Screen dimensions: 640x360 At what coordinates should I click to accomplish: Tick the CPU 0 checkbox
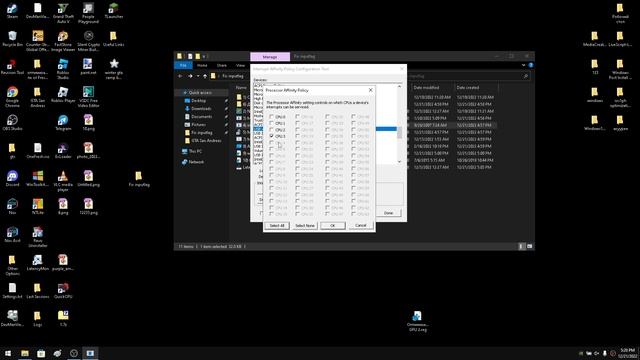271,117
